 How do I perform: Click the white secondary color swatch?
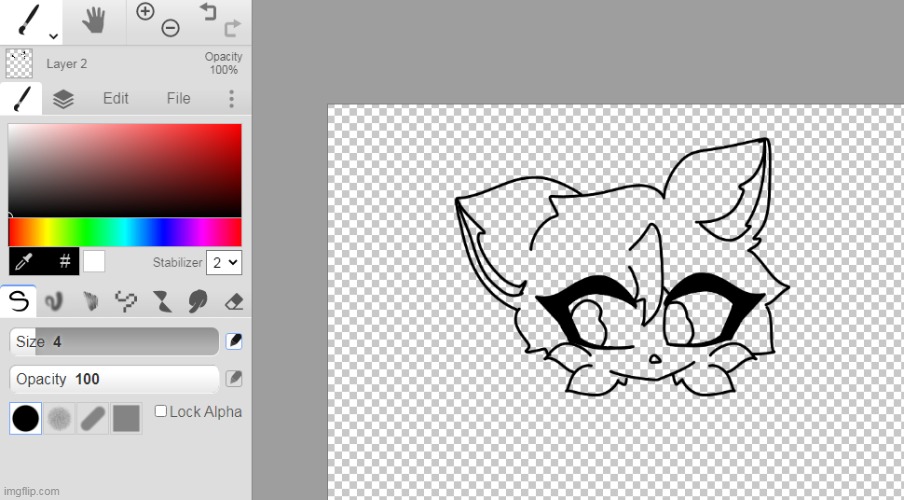pyautogui.click(x=94, y=262)
